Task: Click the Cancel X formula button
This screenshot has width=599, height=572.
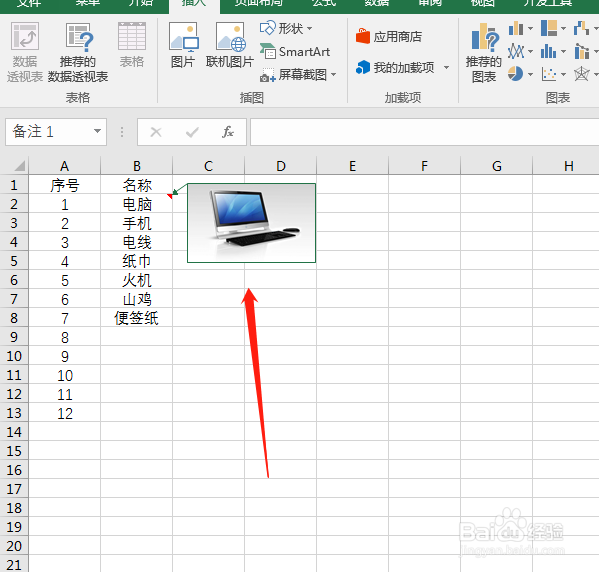Action: pyautogui.click(x=156, y=132)
